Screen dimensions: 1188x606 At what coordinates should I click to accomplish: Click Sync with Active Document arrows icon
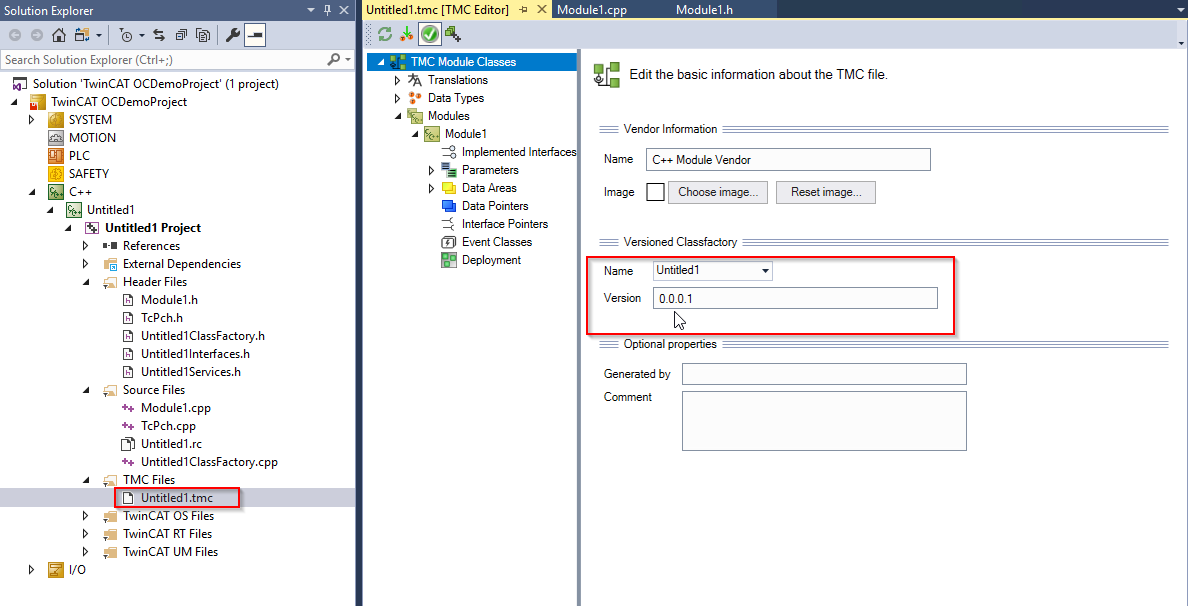point(159,35)
